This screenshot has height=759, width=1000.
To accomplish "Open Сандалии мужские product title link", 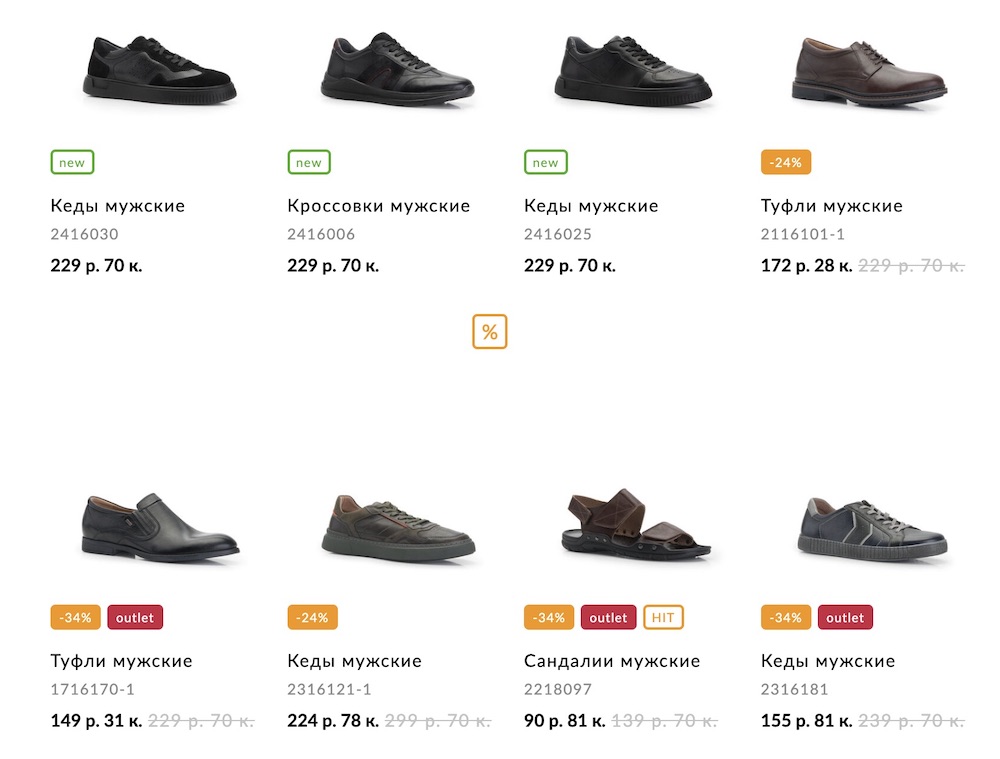I will 612,661.
